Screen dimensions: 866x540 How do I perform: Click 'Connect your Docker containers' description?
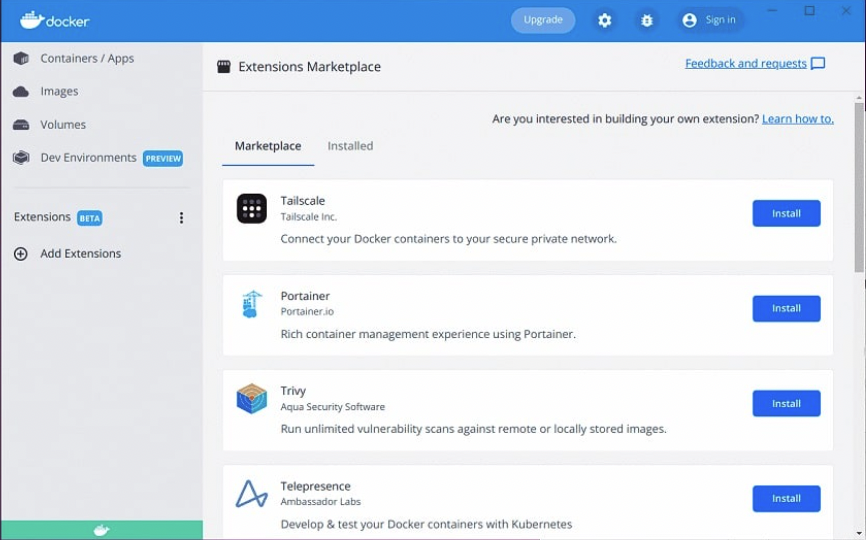point(448,239)
